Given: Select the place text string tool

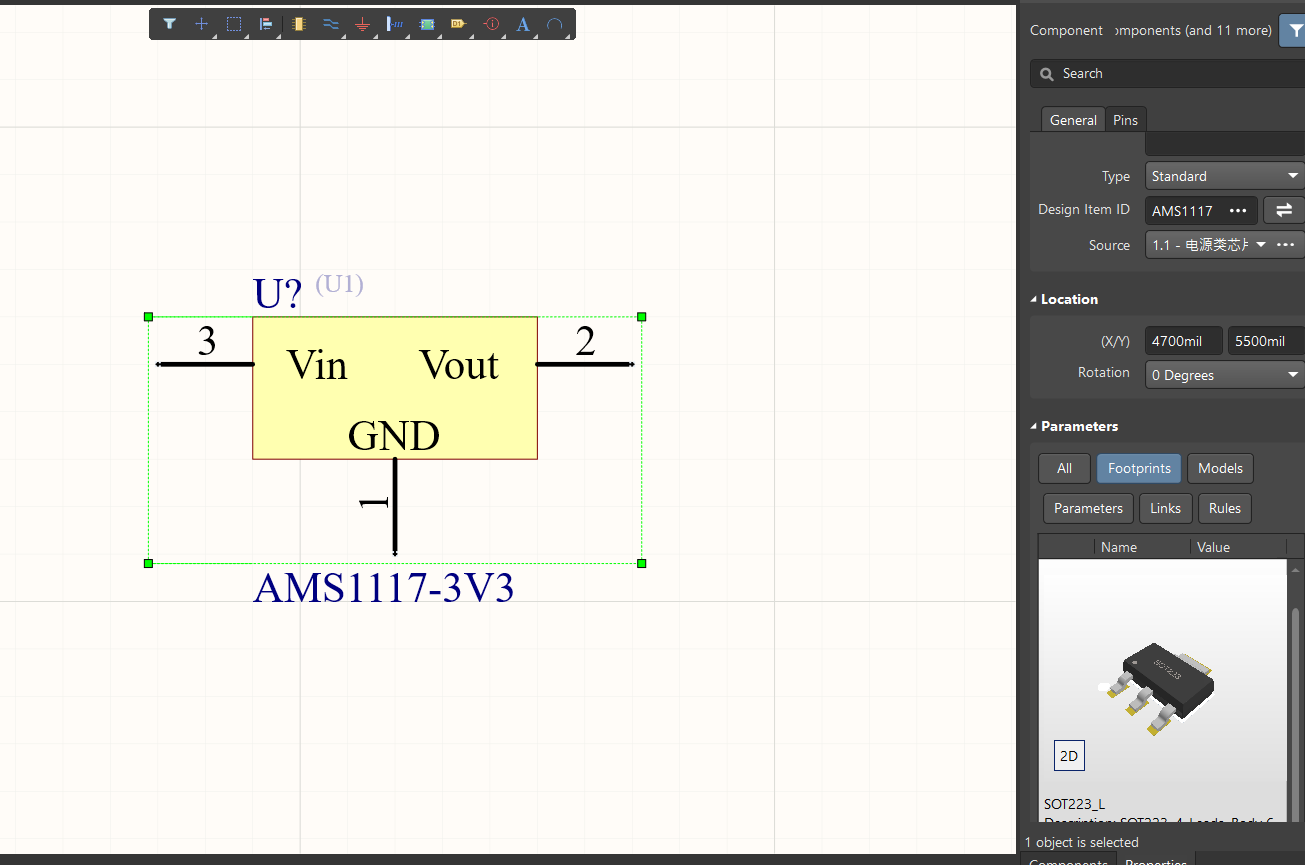Looking at the screenshot, I should [523, 24].
